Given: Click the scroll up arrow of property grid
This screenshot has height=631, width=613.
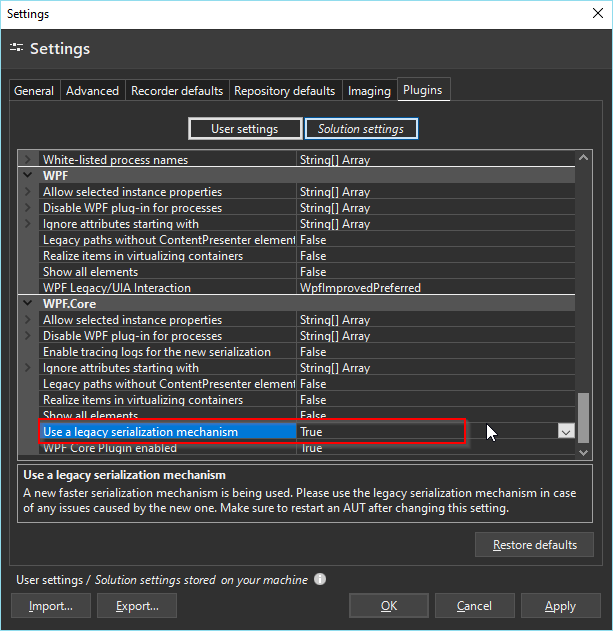Looking at the screenshot, I should (x=584, y=157).
